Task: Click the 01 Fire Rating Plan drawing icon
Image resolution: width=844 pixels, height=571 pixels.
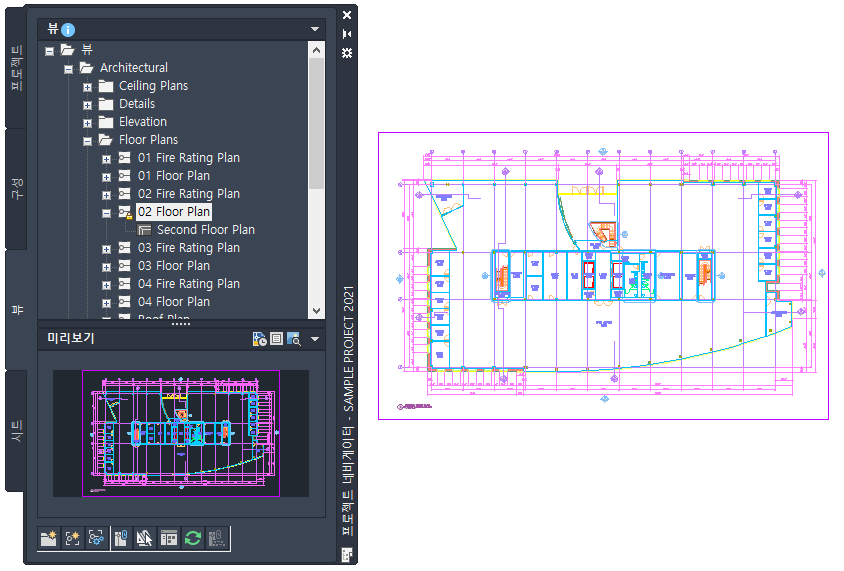Action: 125,158
